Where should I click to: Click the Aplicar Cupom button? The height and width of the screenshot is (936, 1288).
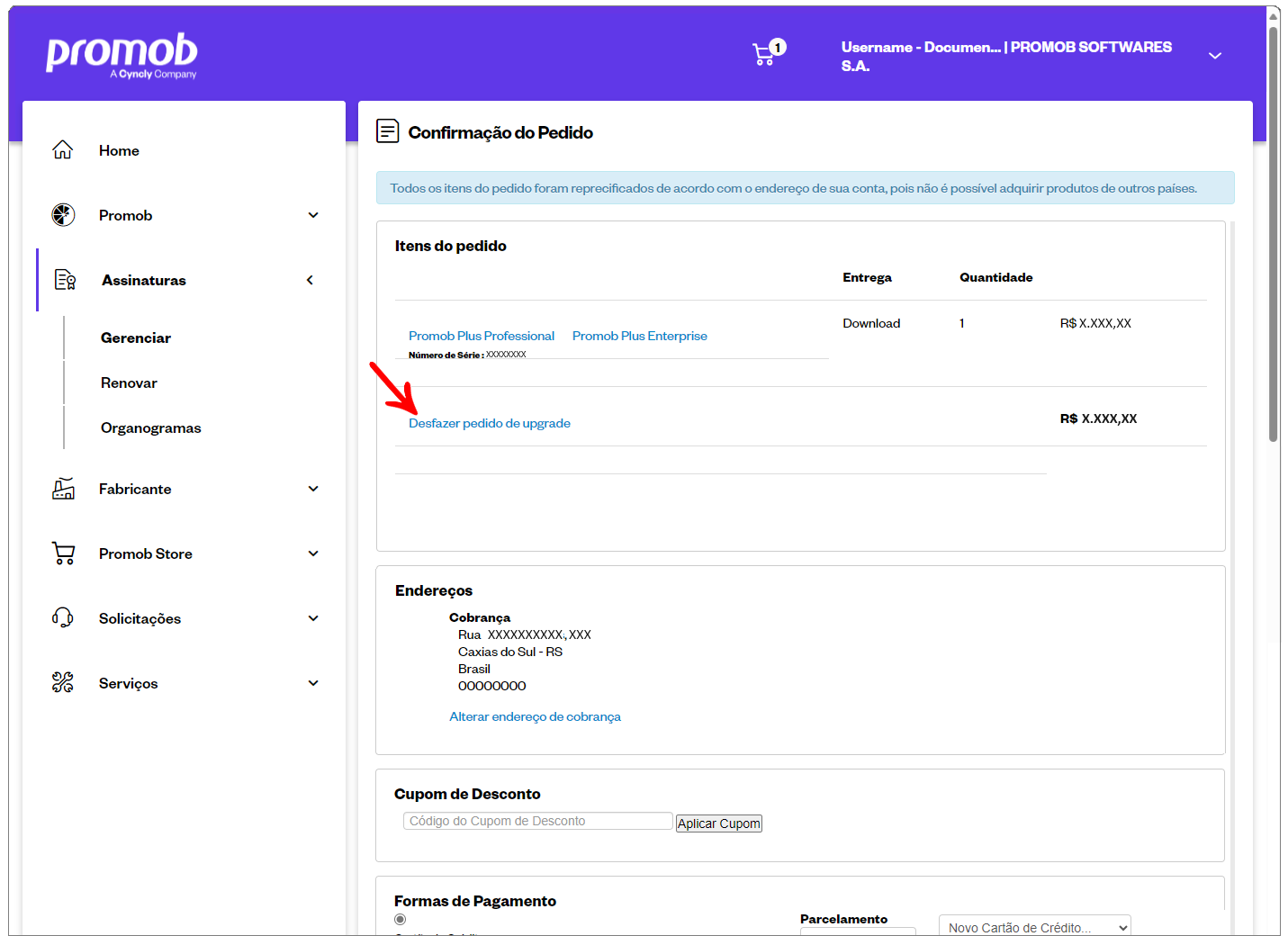(719, 823)
